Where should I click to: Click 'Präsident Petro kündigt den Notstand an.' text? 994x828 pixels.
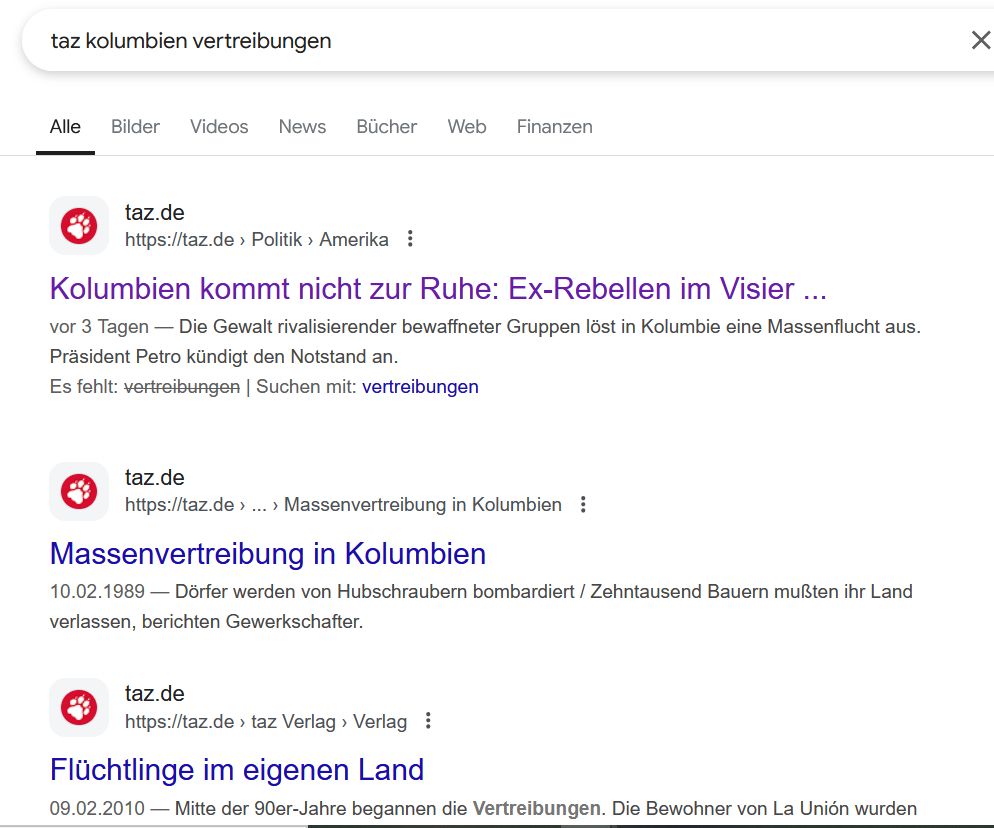[224, 356]
